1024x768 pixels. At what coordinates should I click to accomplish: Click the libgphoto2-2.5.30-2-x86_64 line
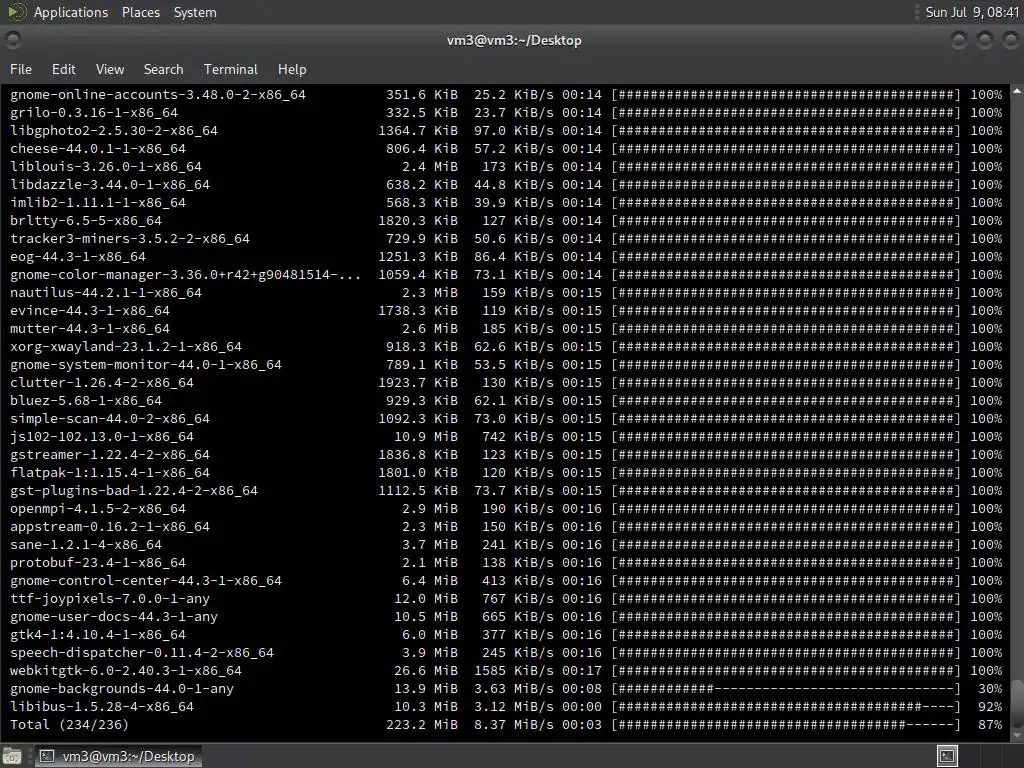(x=506, y=131)
